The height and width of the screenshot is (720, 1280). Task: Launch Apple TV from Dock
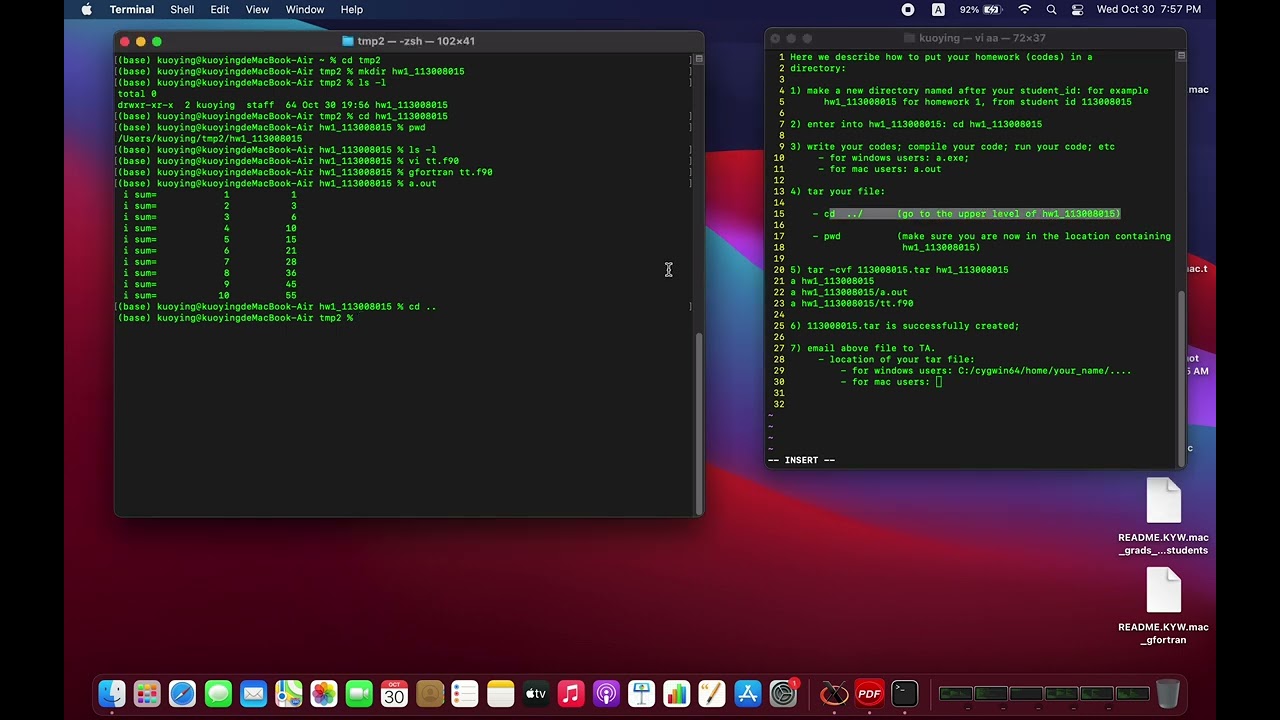coord(536,693)
